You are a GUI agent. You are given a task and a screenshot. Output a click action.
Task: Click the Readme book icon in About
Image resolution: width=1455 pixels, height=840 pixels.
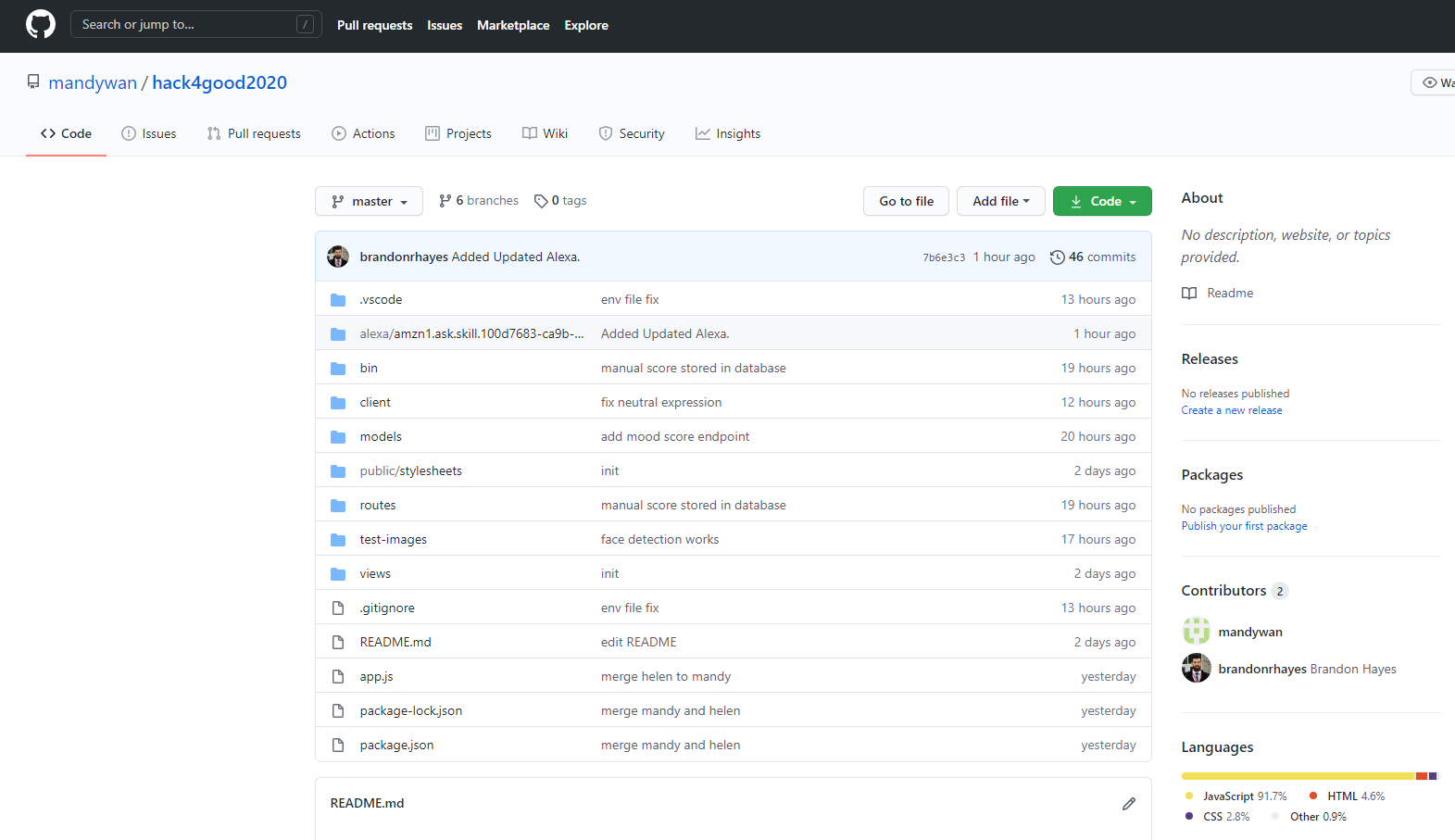(x=1189, y=293)
